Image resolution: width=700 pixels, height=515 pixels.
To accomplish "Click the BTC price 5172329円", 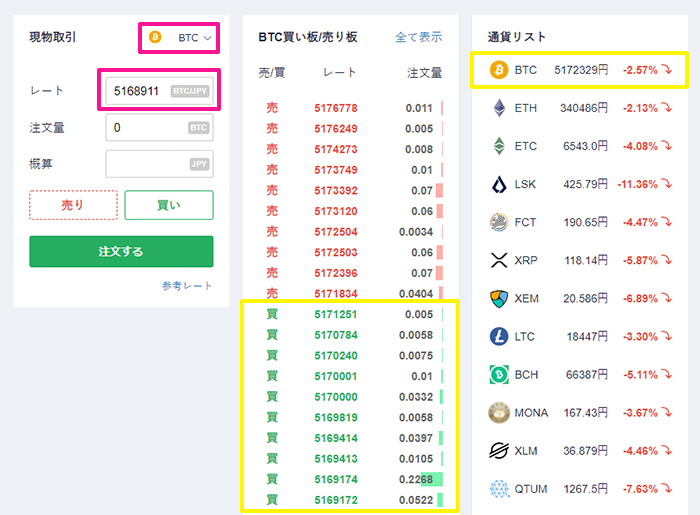I will click(581, 70).
